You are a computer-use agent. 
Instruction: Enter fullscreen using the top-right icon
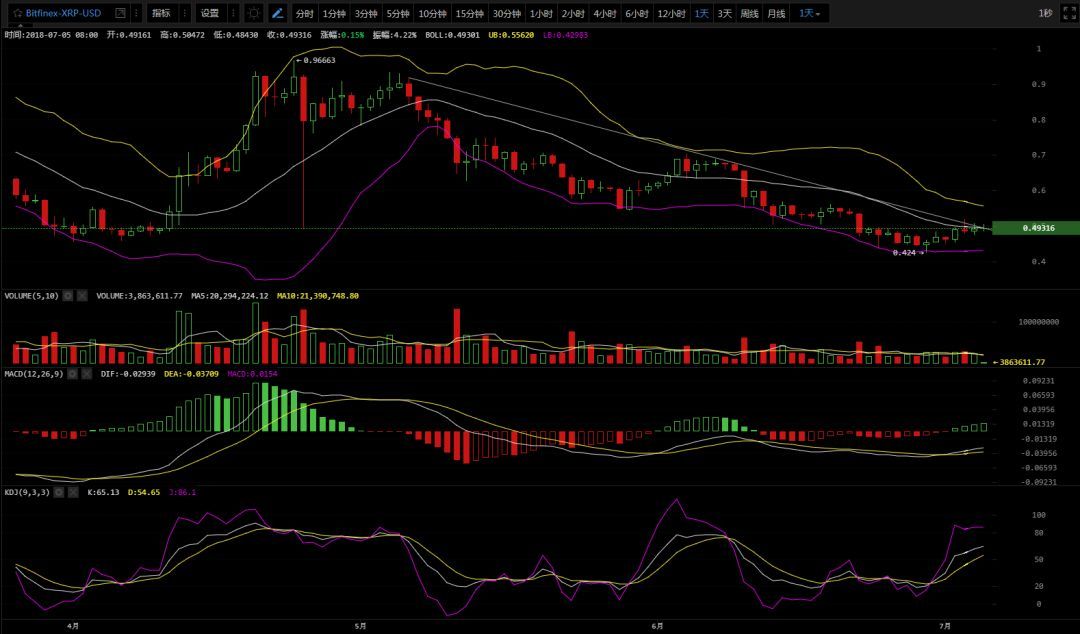tap(1068, 13)
